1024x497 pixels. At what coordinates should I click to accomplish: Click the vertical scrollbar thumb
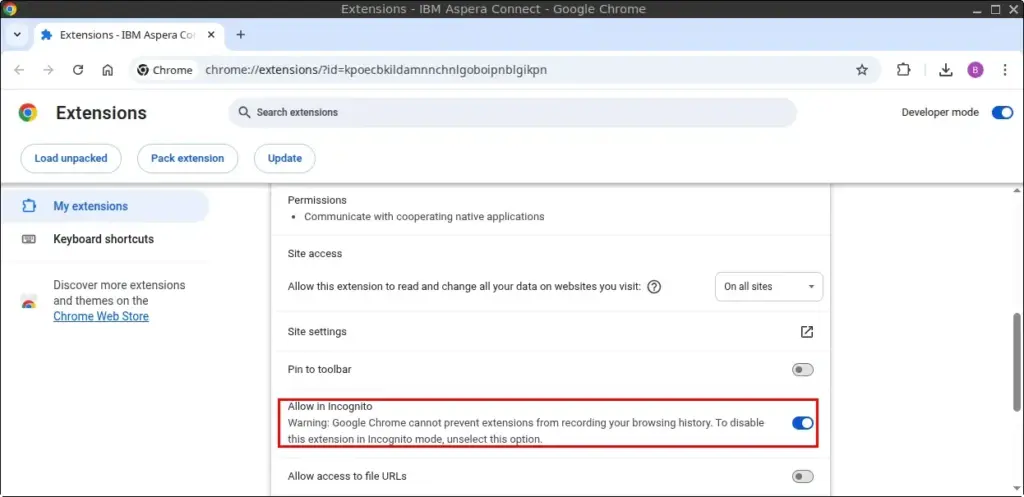1017,362
